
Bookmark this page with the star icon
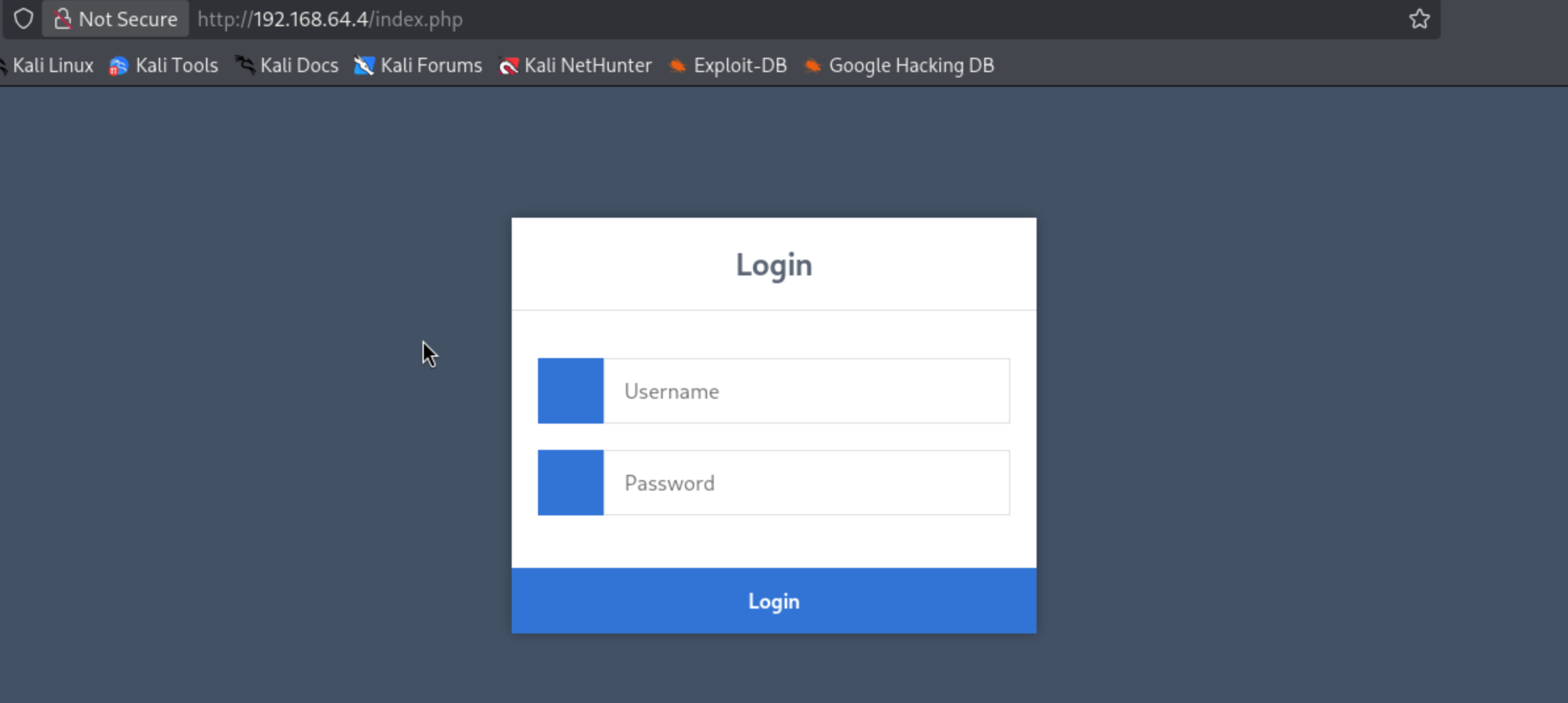click(1419, 19)
